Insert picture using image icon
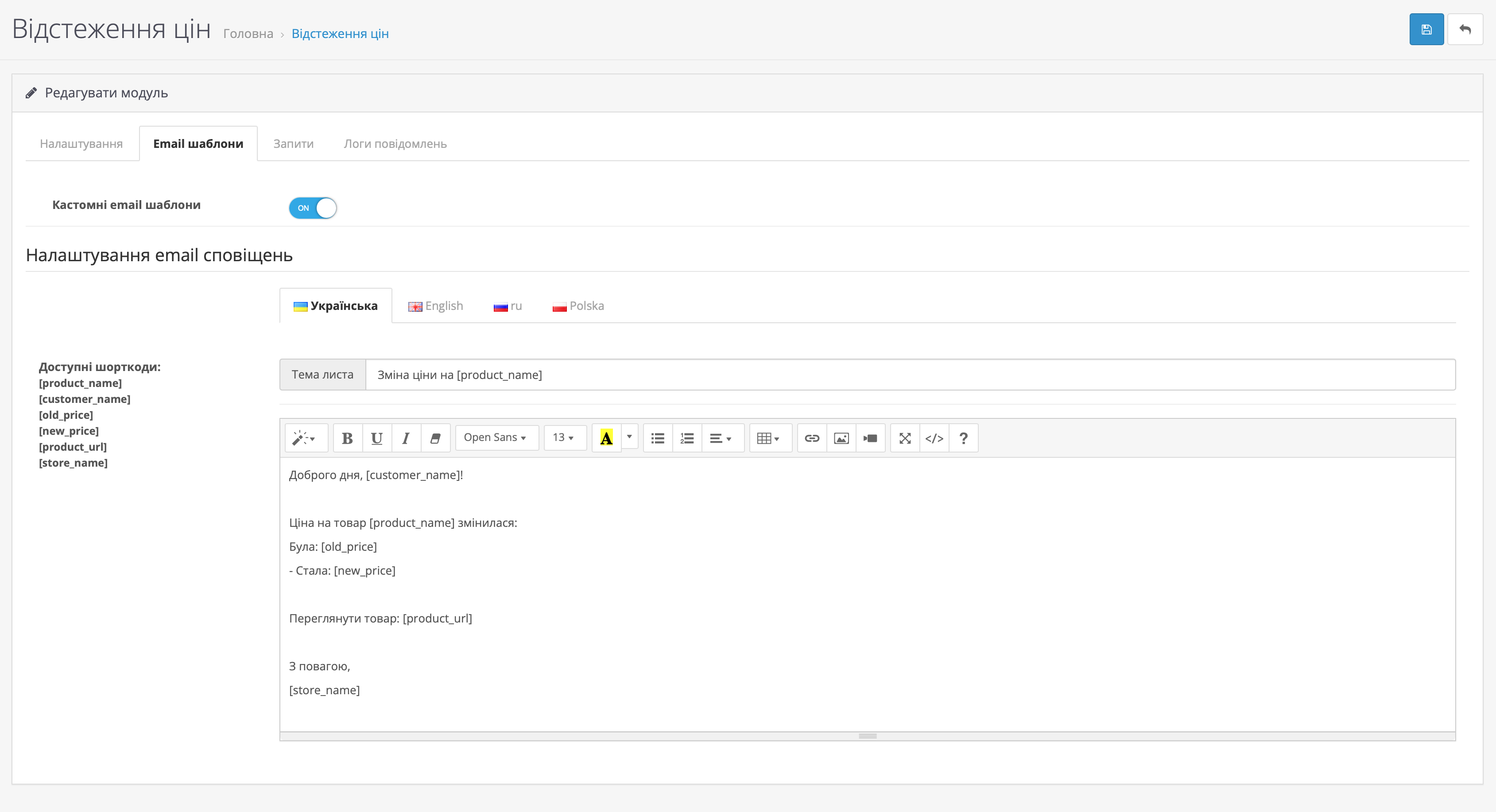The width and height of the screenshot is (1496, 812). tap(841, 438)
